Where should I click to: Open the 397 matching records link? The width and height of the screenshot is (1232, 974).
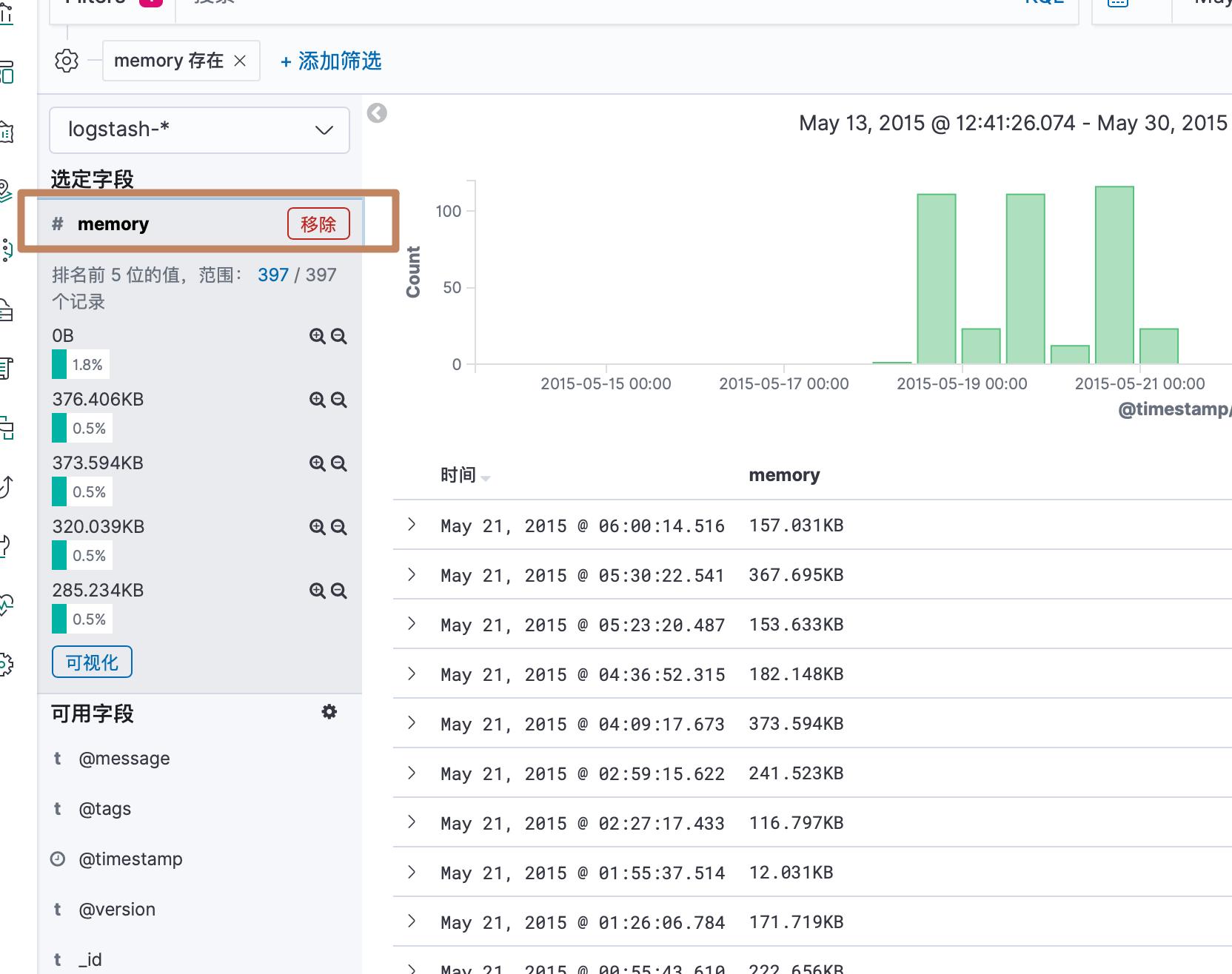(273, 275)
